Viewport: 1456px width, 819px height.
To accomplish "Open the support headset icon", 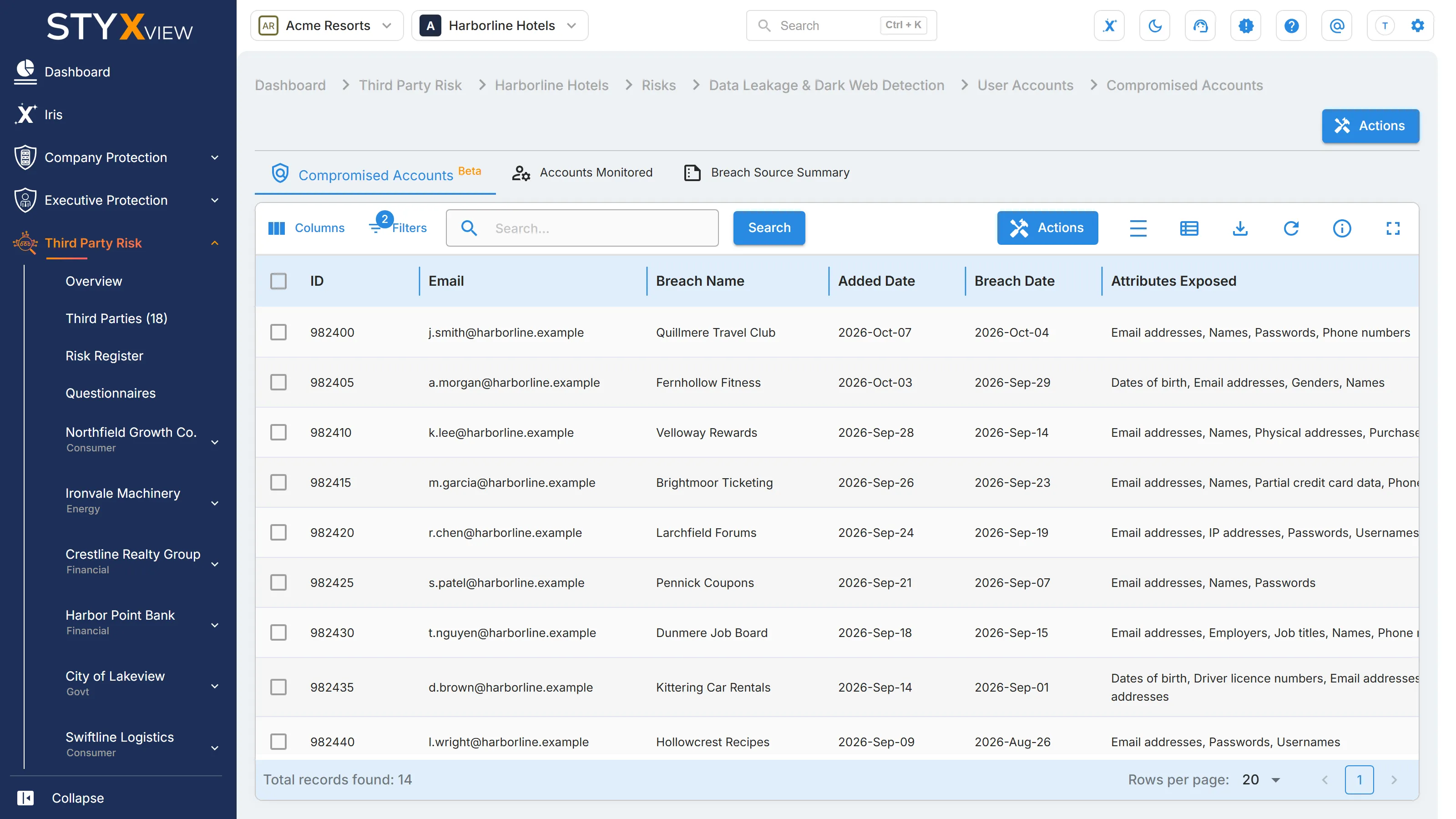I will point(1200,25).
